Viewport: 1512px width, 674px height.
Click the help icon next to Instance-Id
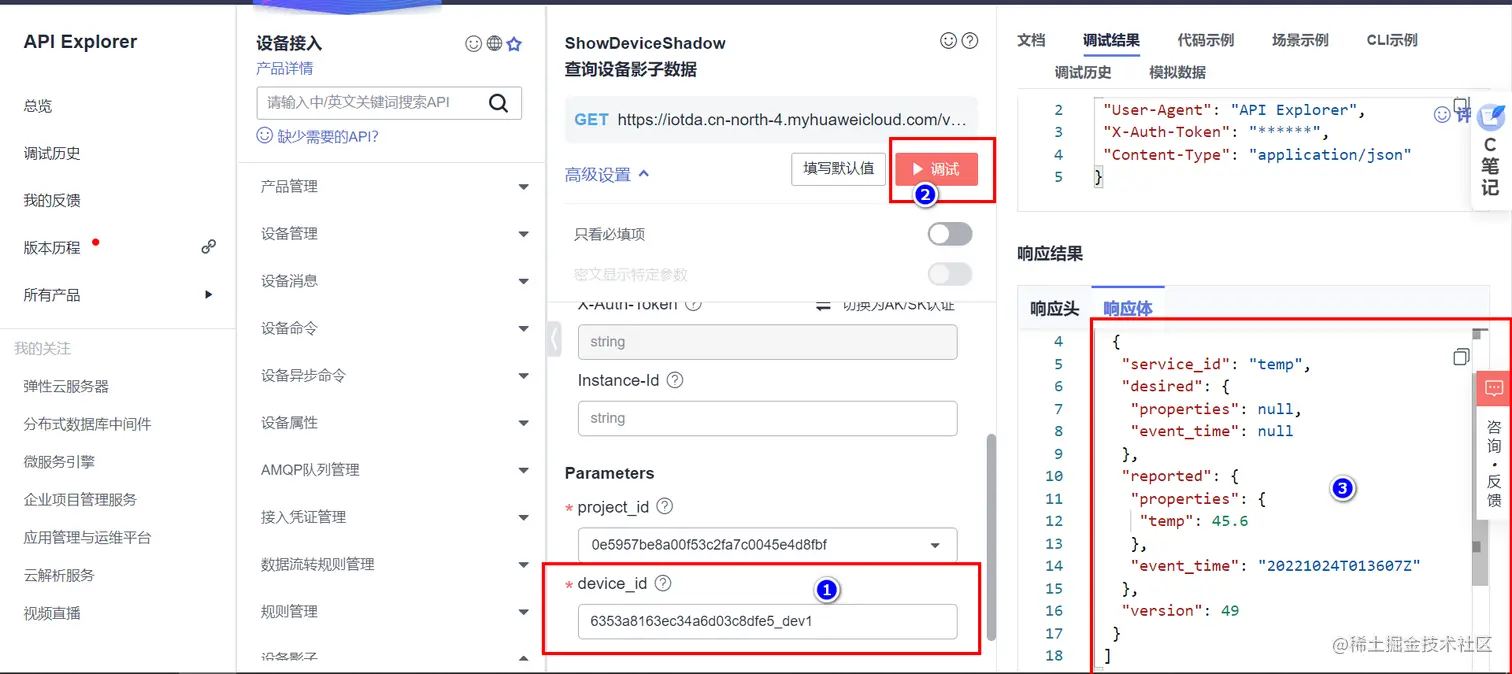675,381
